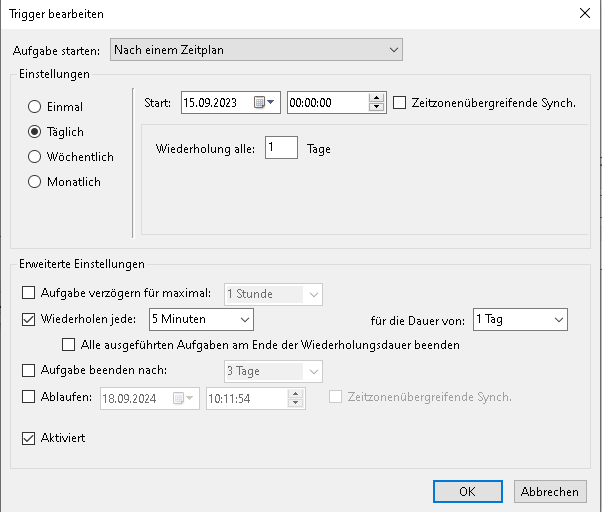
Task: Enable Aufgabe beenden nach checkbox
Action: pos(28,371)
